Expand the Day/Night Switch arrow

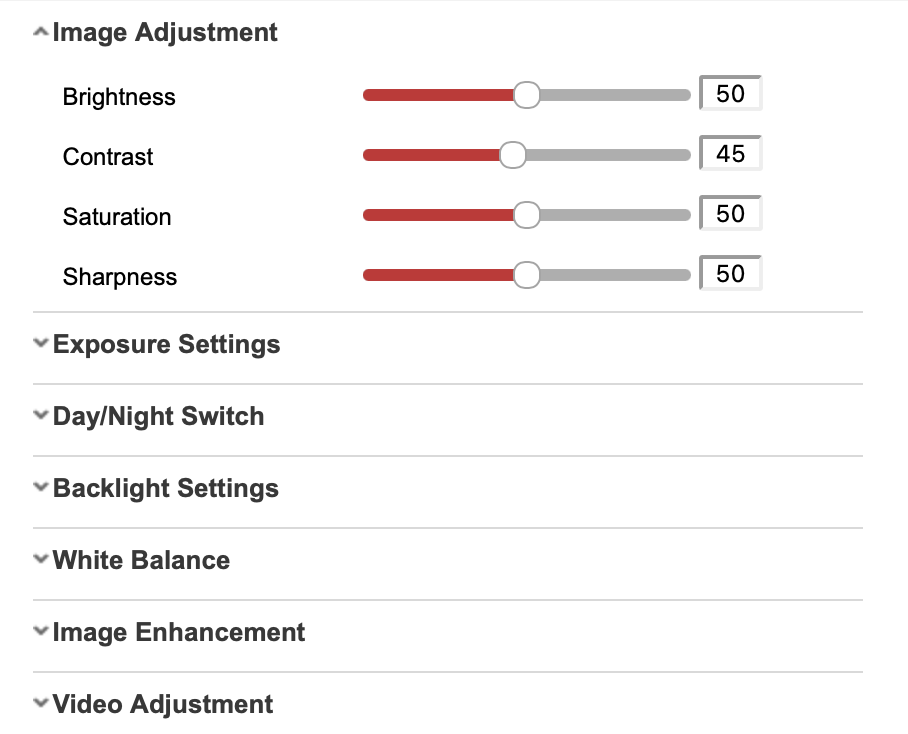click(40, 416)
